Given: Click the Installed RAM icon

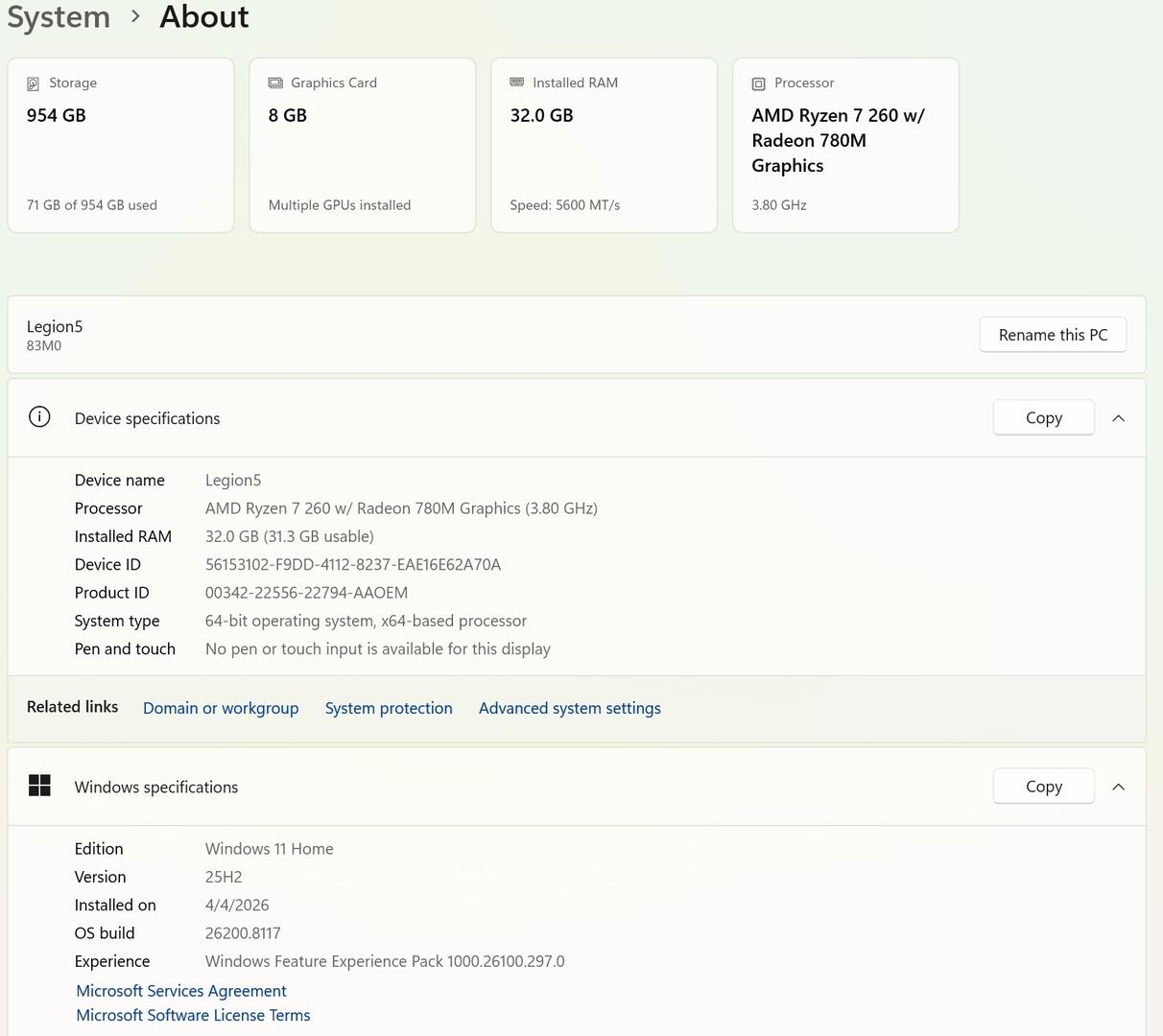Looking at the screenshot, I should point(517,82).
